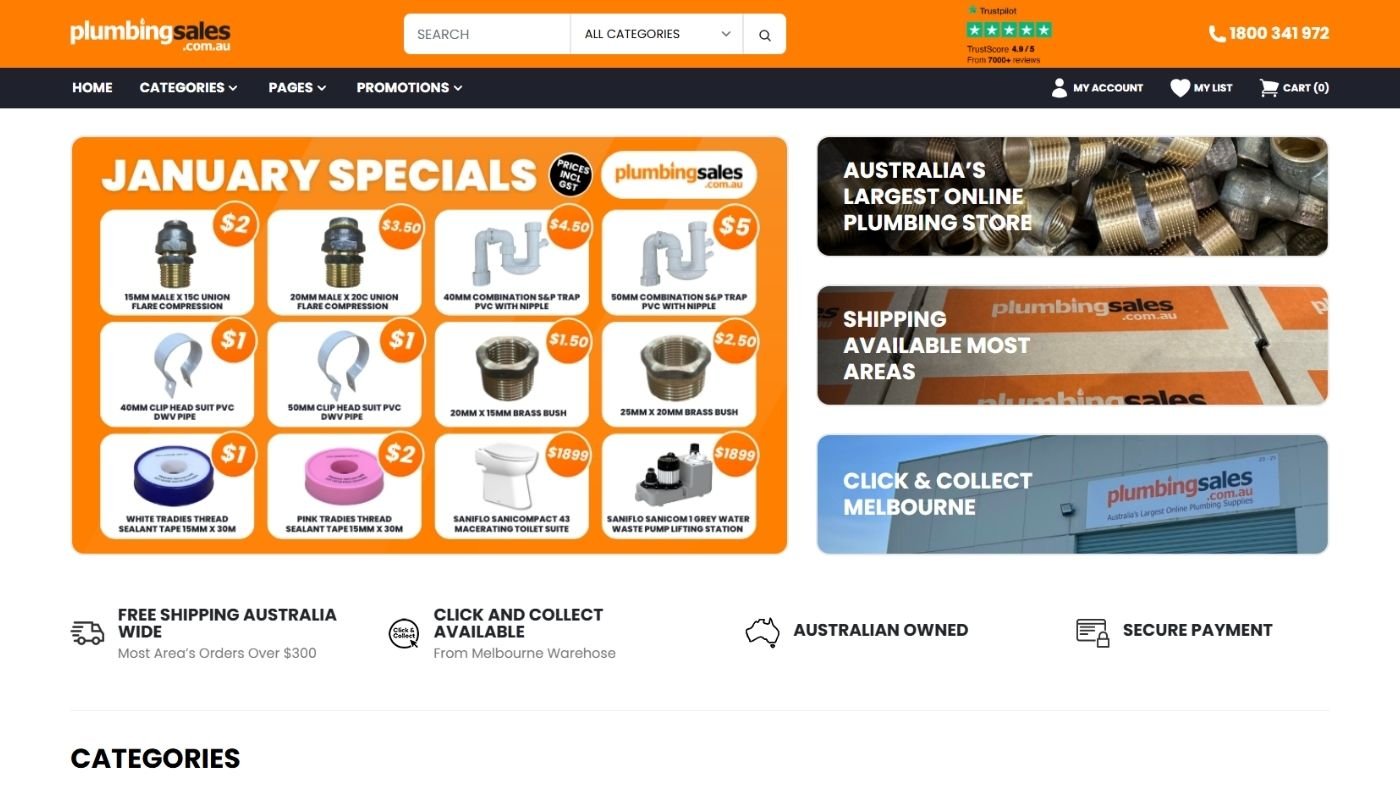The height and width of the screenshot is (800, 1400).
Task: Click the Australia map outline icon
Action: point(762,632)
